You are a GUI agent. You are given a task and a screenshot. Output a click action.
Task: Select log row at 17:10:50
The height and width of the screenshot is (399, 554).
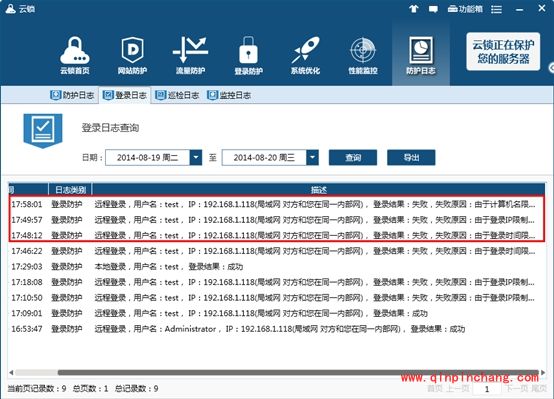(276, 298)
